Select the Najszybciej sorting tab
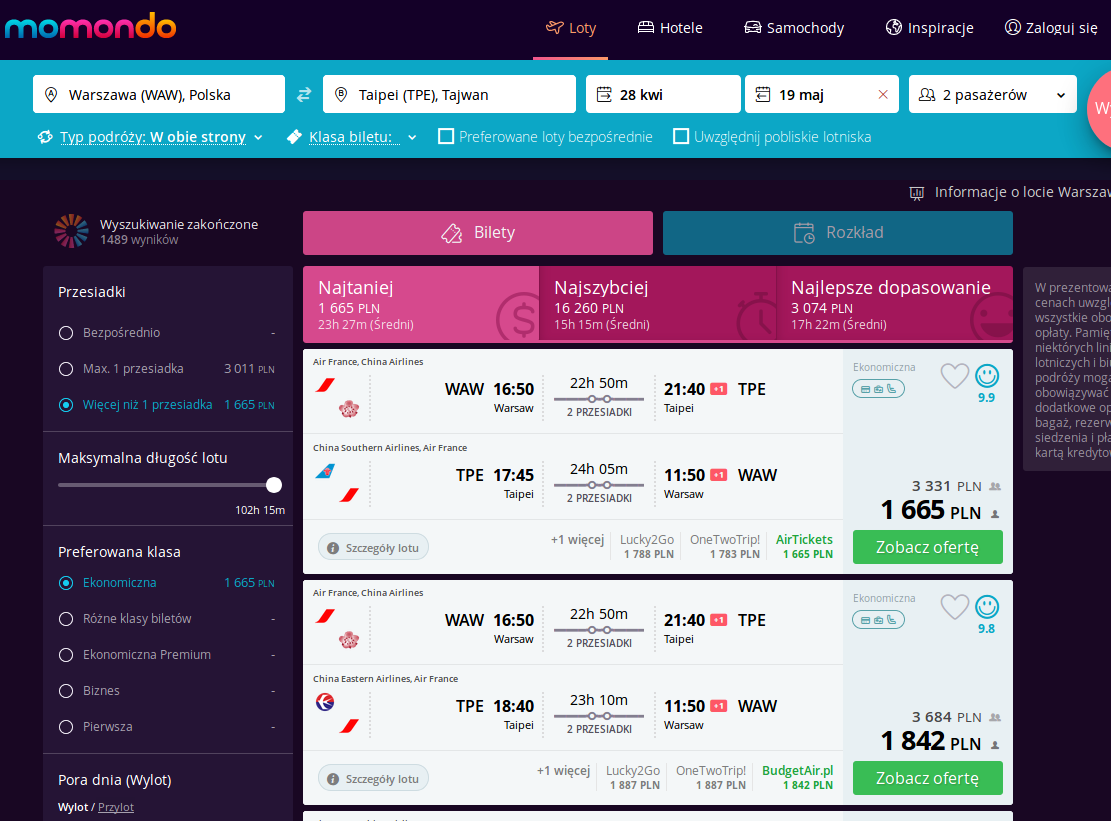 [658, 305]
